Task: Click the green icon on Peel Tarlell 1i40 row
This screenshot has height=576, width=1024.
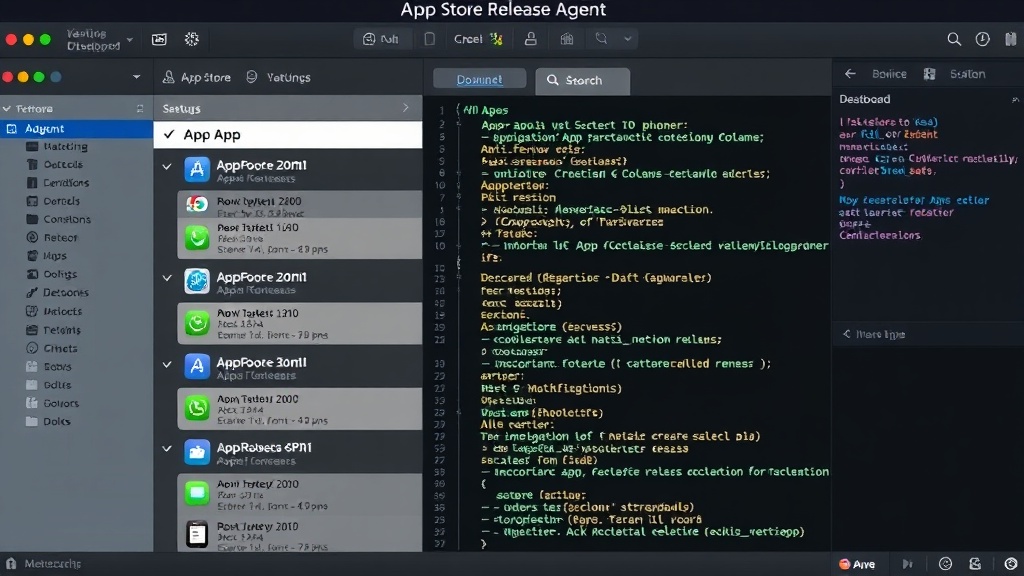Action: click(197, 238)
